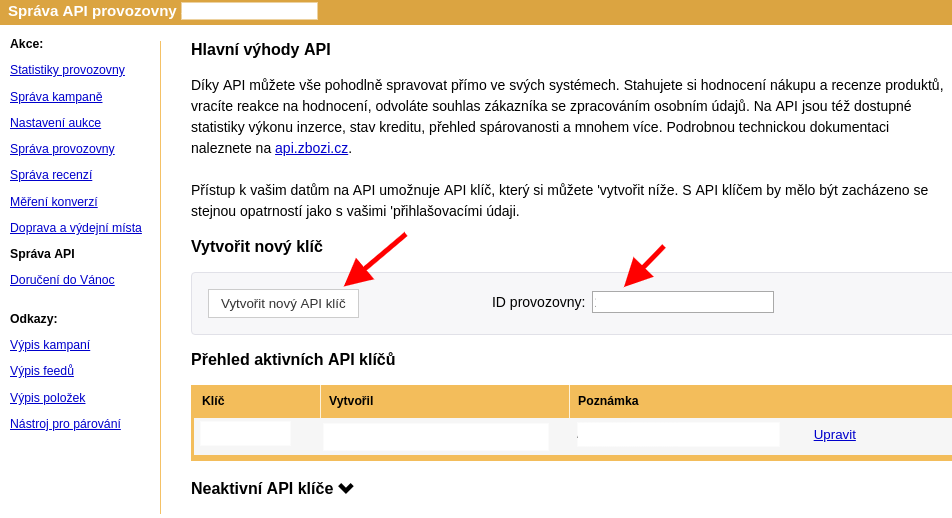Open Statistiky provozovny link
Screen dimensions: 952x518
click(x=67, y=70)
